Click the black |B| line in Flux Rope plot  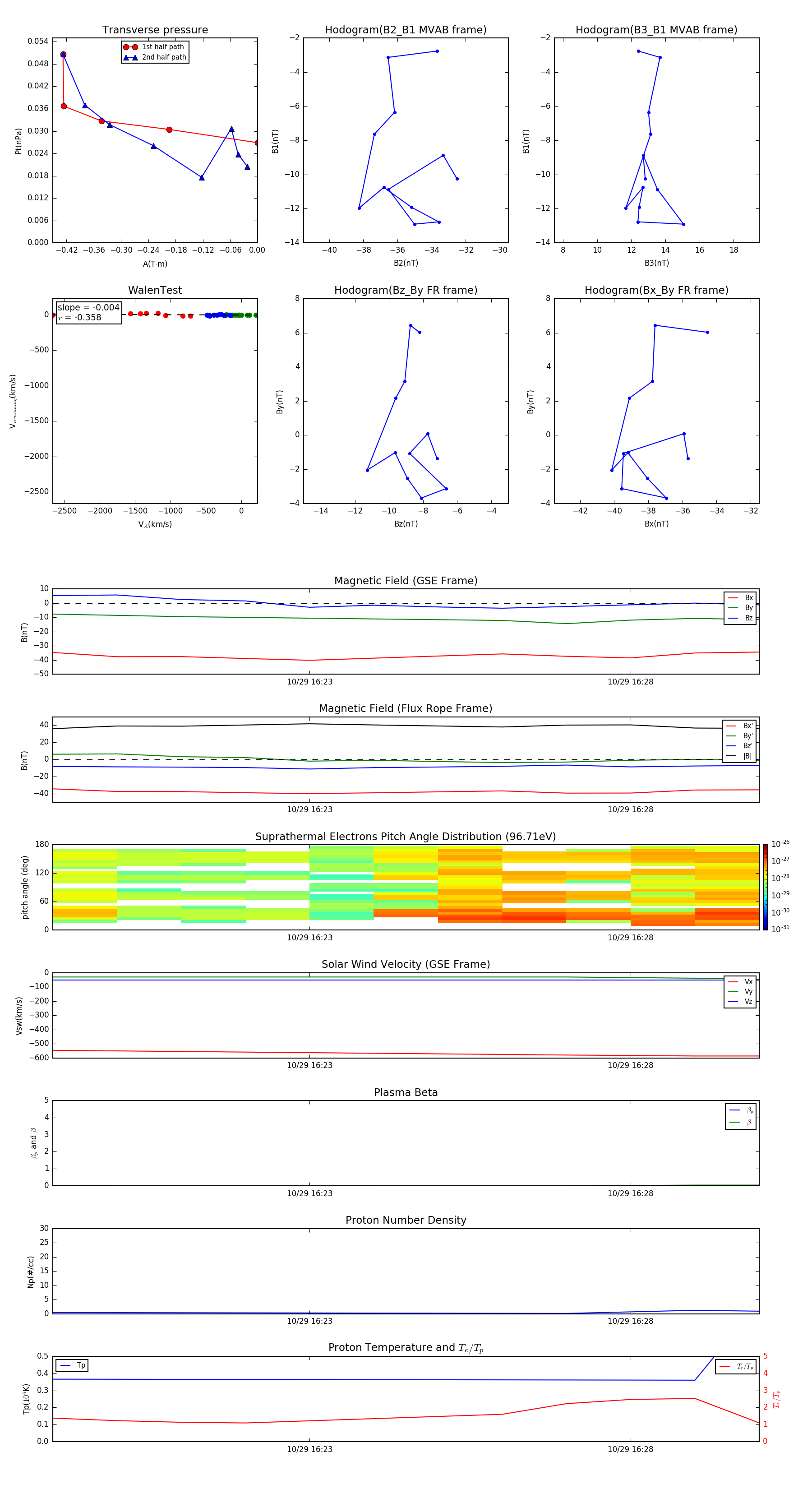(406, 726)
